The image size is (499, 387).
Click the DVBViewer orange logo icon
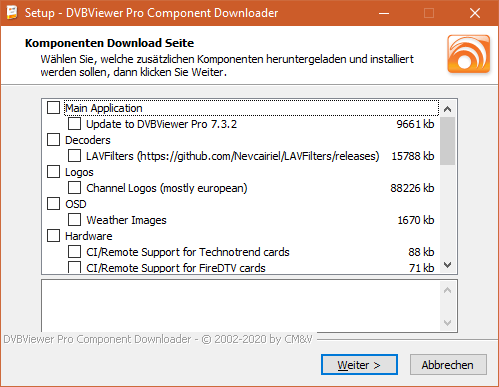tap(469, 54)
